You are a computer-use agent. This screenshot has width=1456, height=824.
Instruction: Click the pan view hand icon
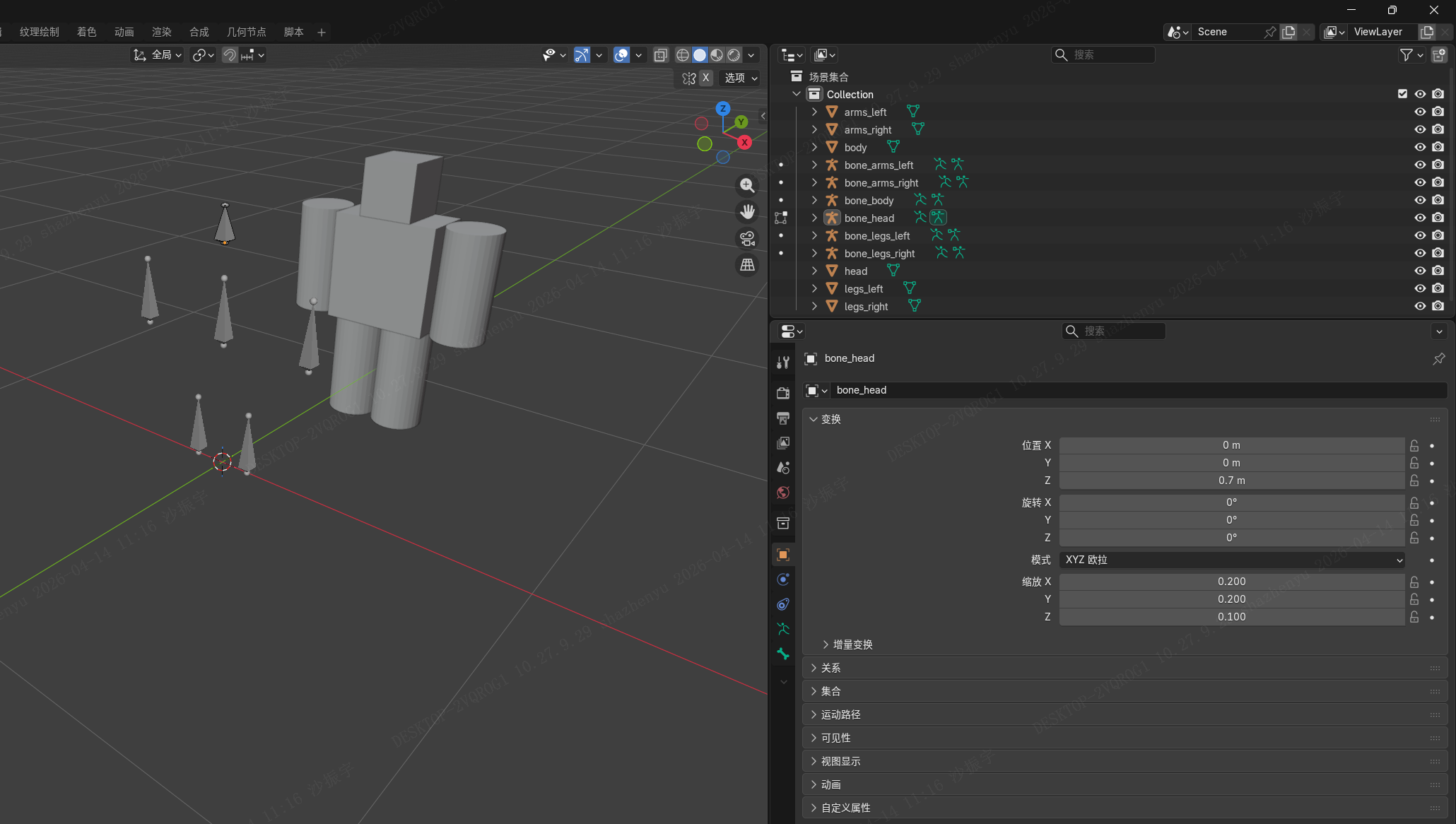[747, 211]
